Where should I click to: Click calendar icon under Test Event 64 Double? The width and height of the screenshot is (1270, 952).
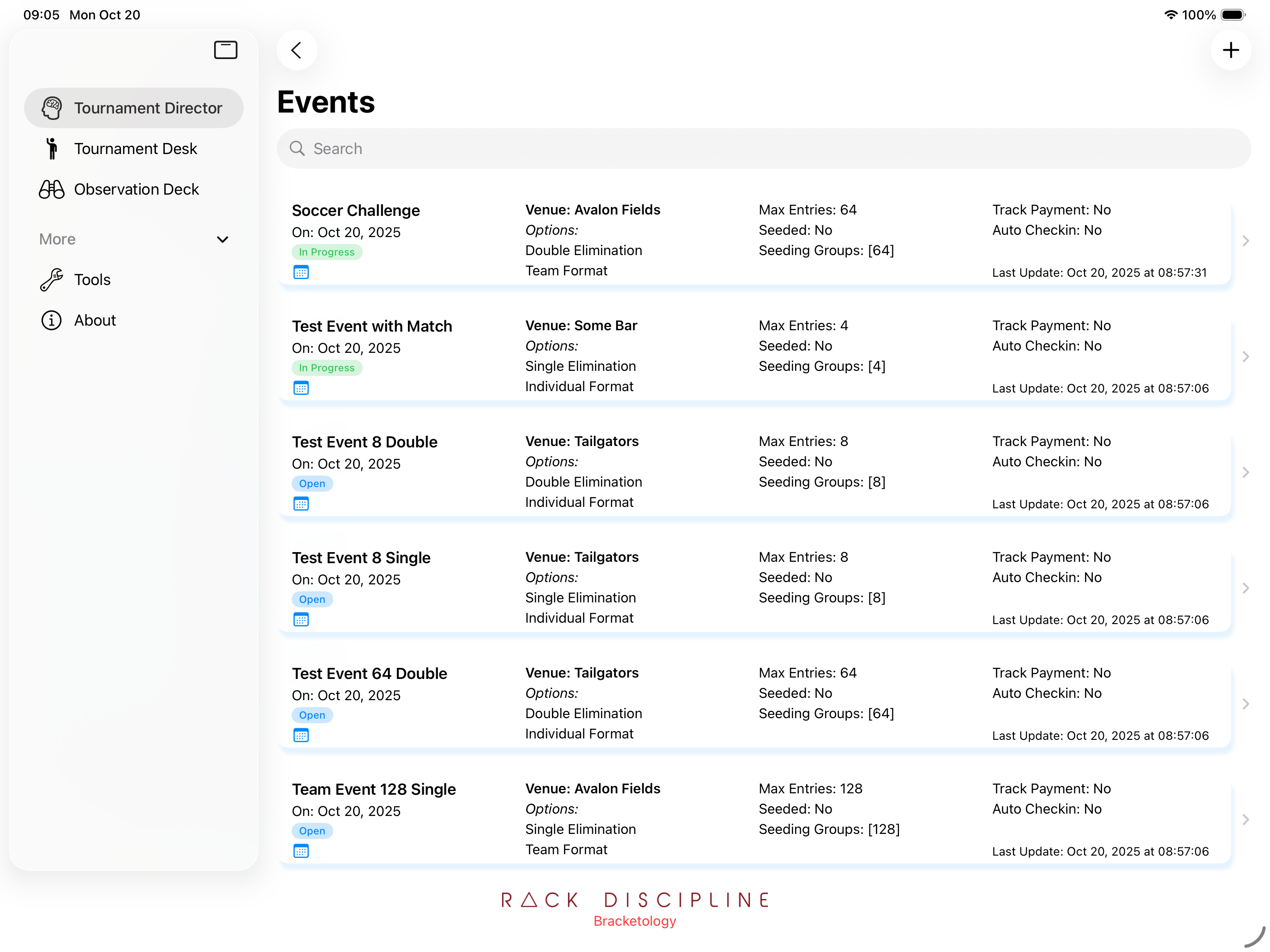click(x=301, y=734)
